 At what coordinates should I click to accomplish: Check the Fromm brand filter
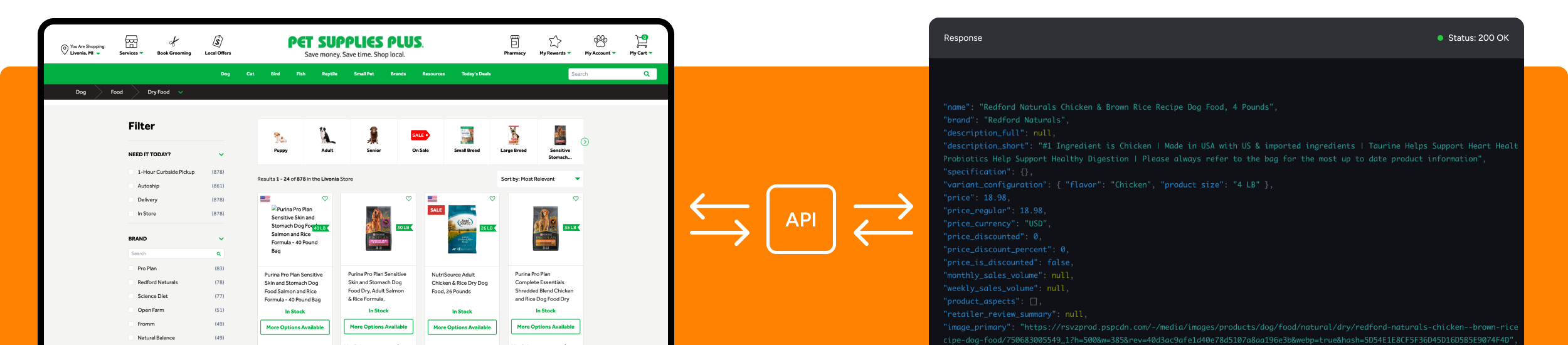(x=131, y=324)
